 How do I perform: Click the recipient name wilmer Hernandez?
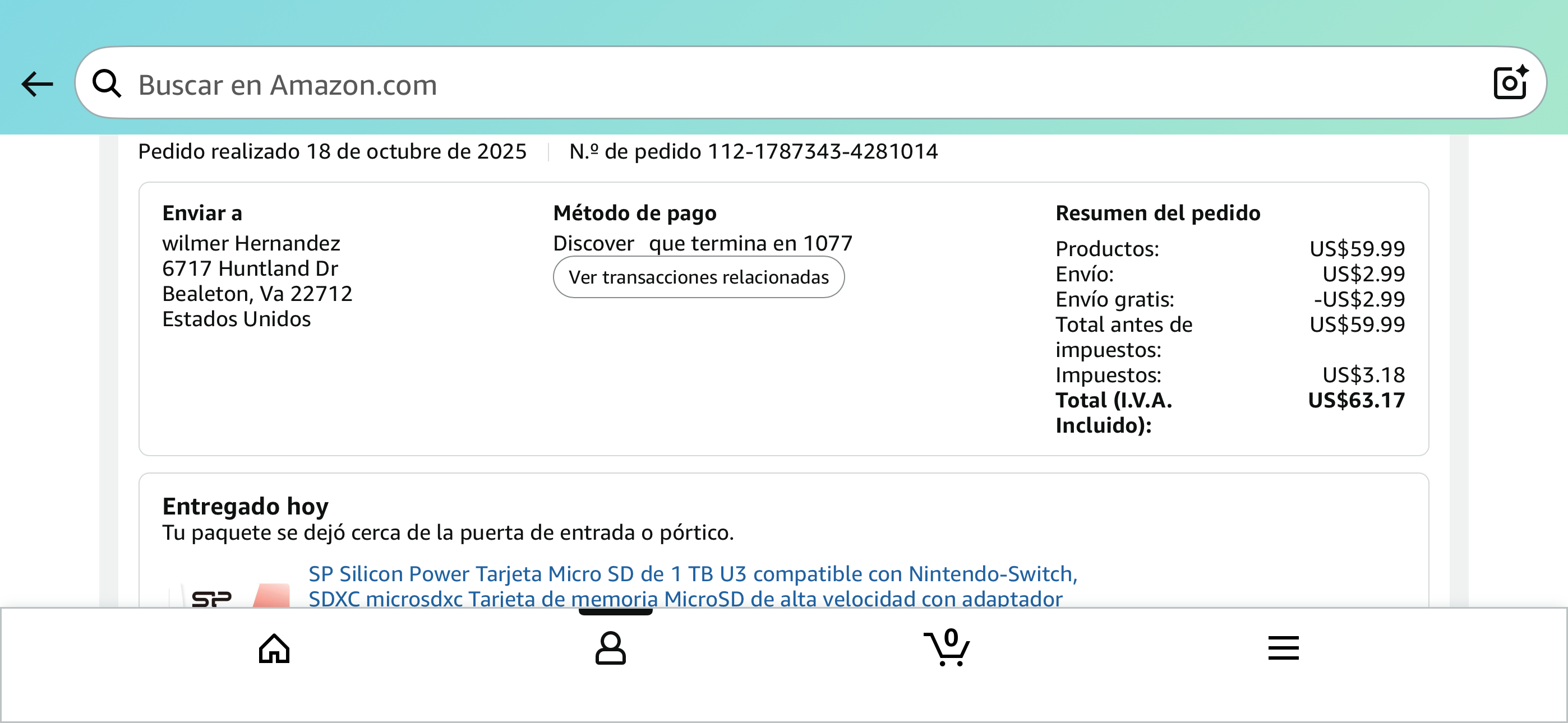coord(251,243)
